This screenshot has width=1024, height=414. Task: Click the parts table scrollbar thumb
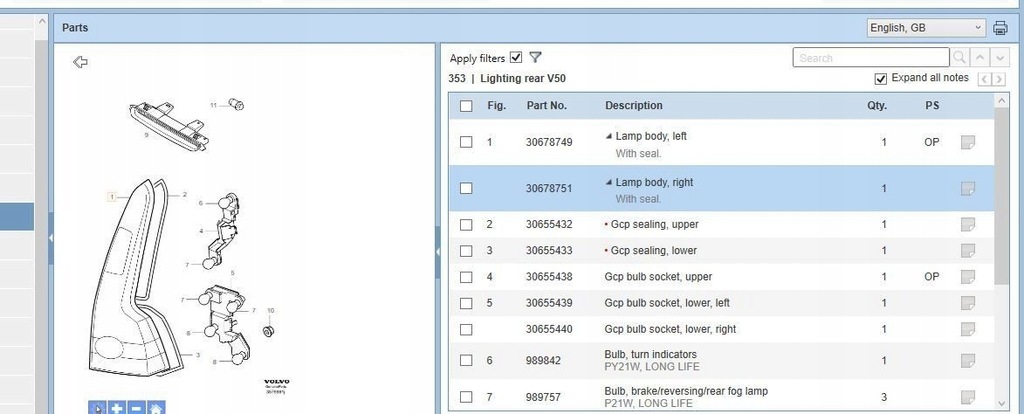point(1002,196)
